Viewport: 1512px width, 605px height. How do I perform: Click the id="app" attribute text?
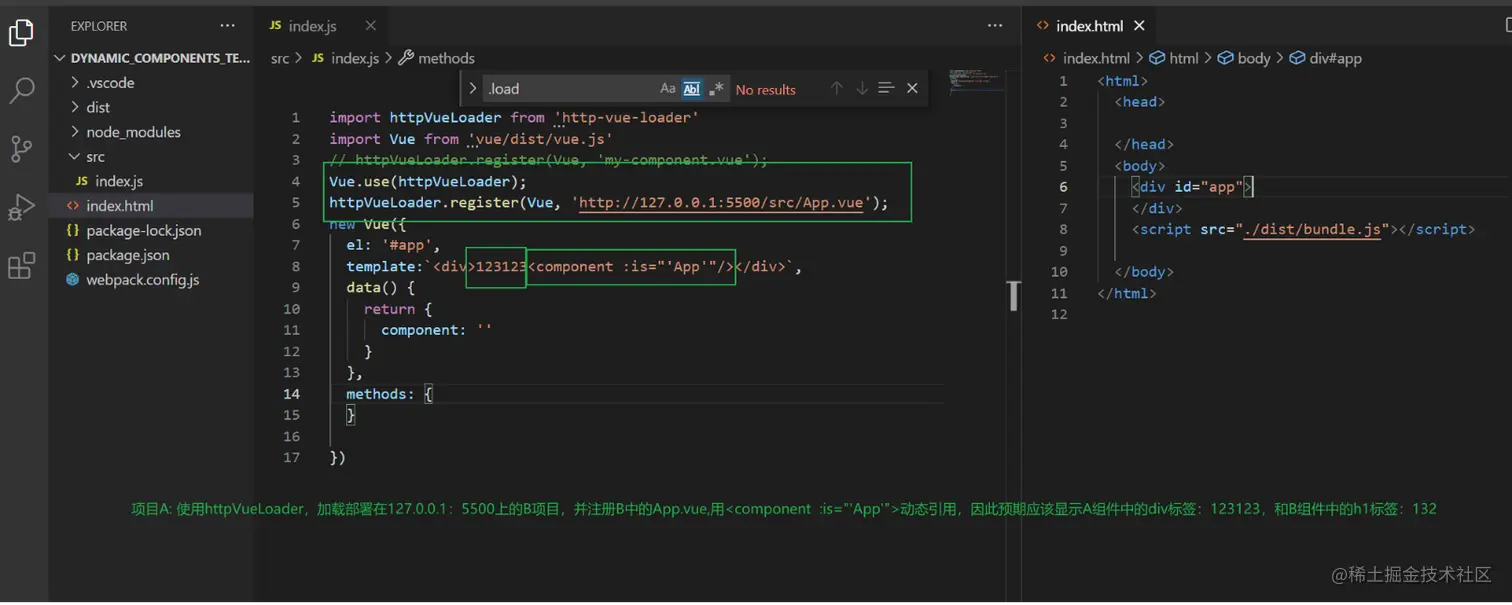point(1208,187)
